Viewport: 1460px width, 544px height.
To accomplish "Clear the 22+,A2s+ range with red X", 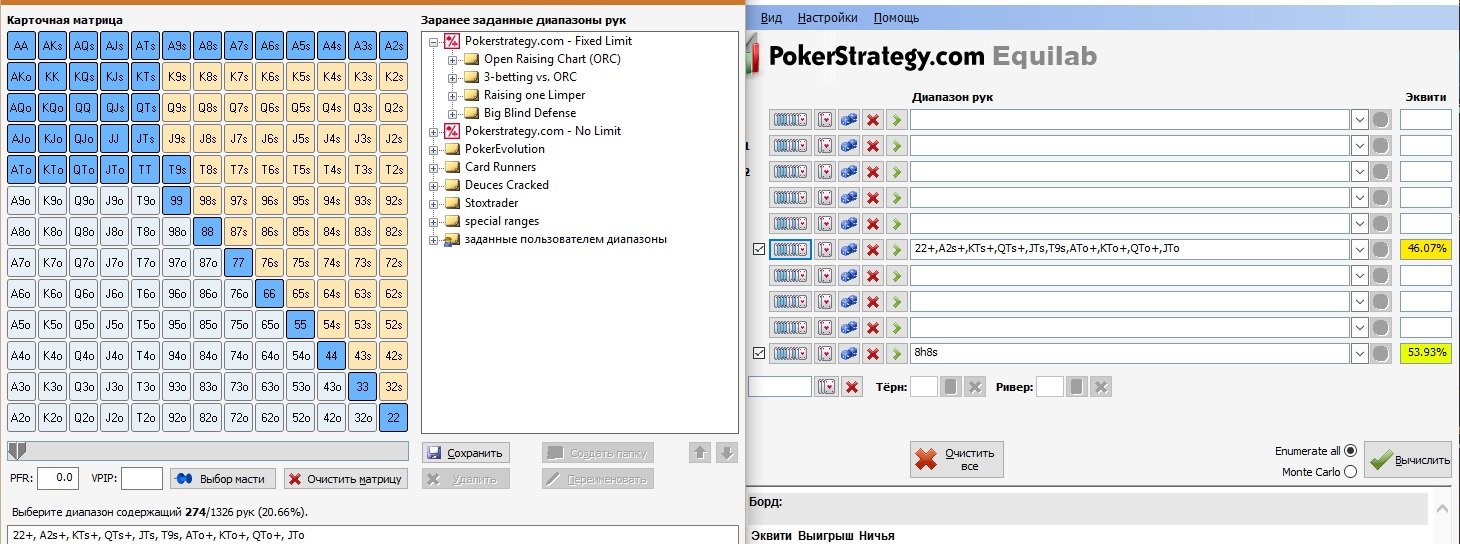I will tap(873, 249).
